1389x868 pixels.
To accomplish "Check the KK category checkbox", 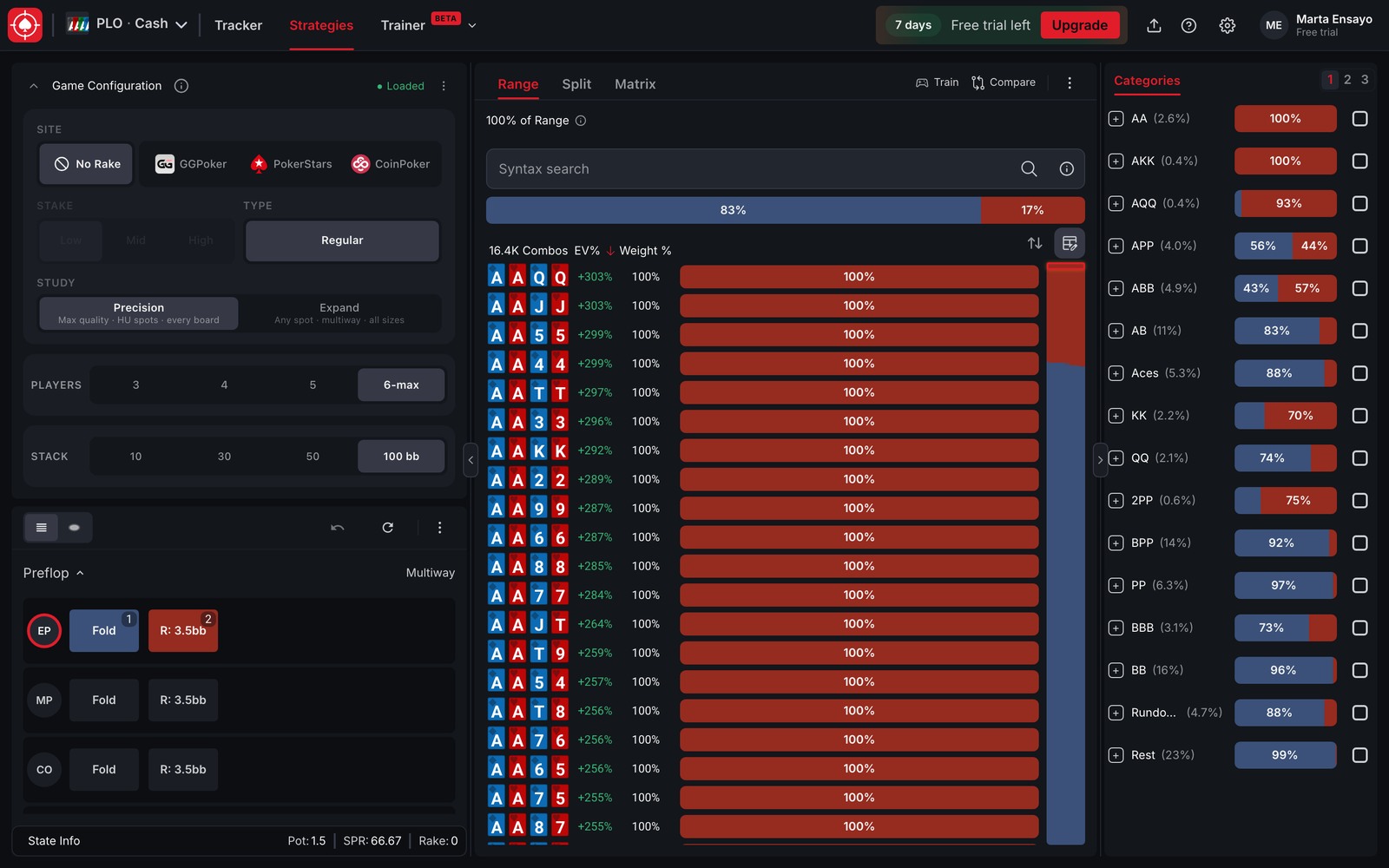I will pyautogui.click(x=1360, y=416).
